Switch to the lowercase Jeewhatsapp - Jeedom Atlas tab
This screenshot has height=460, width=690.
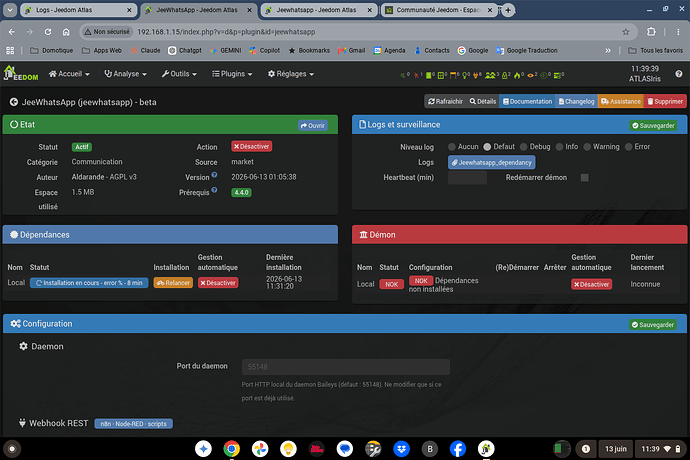click(x=319, y=10)
